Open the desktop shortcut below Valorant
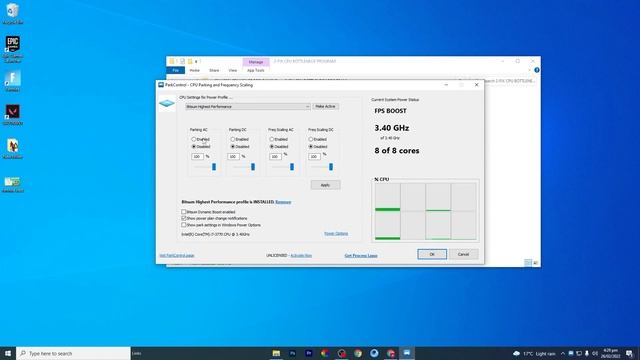Viewport: 640px width, 360px height. click(12, 149)
